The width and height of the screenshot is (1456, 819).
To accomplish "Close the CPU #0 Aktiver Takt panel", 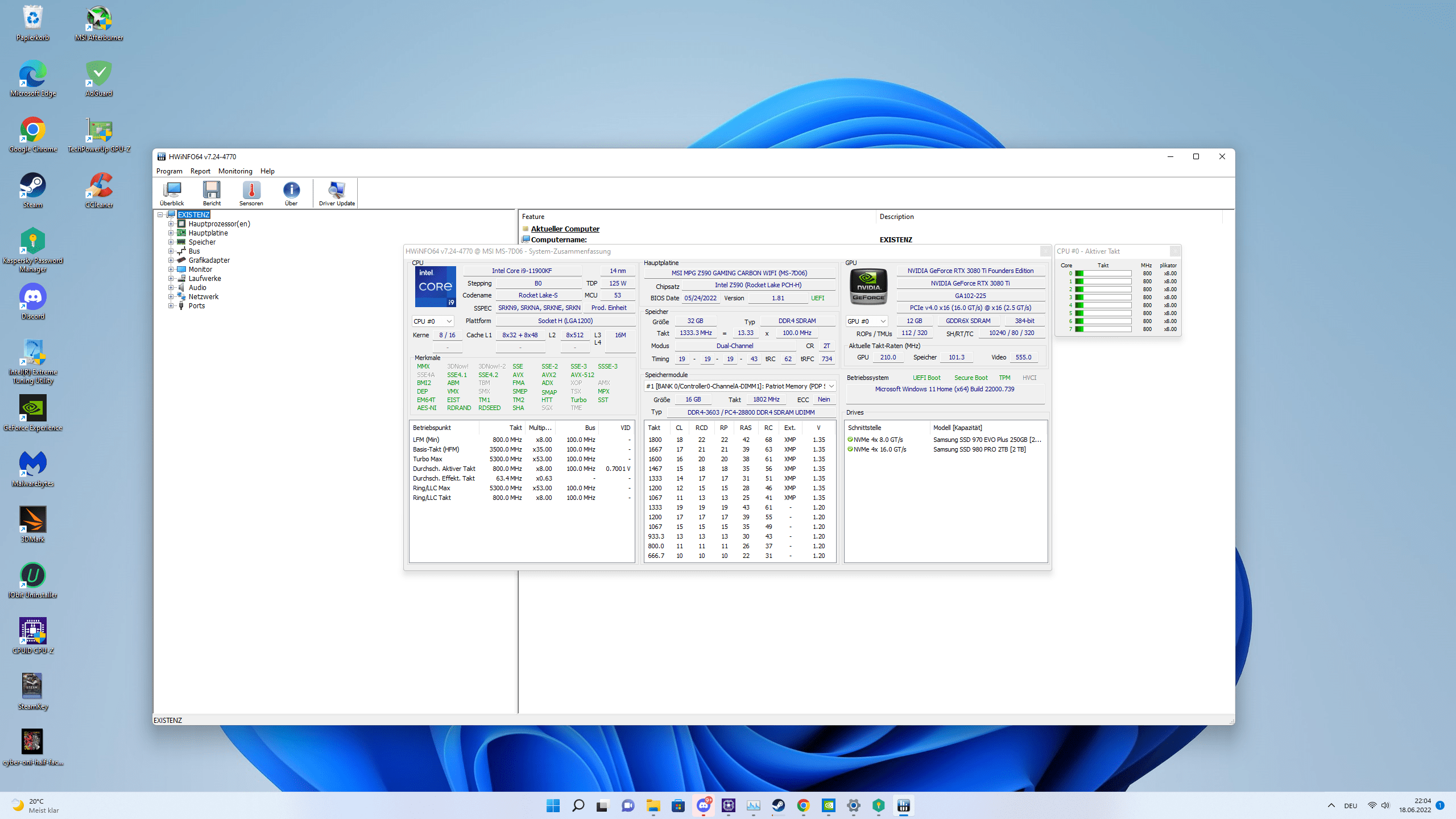I will pos(1175,251).
